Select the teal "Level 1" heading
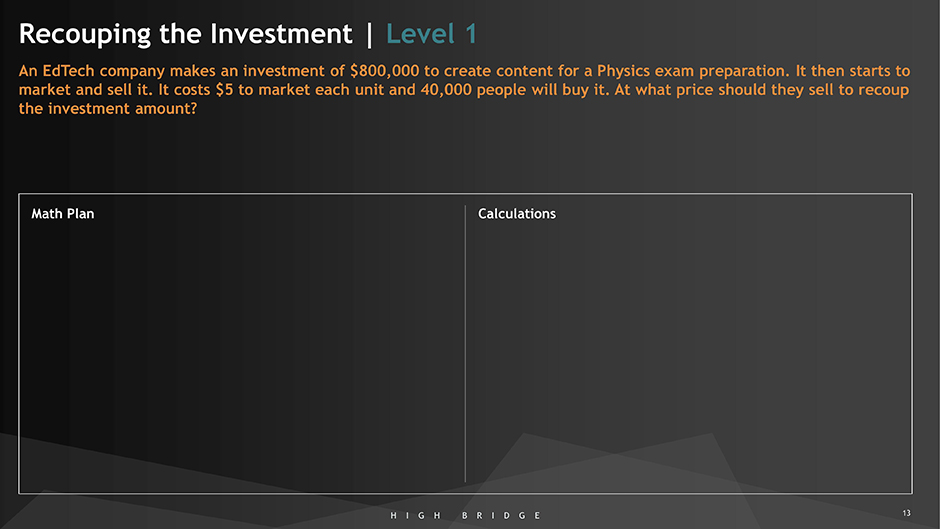 (432, 34)
